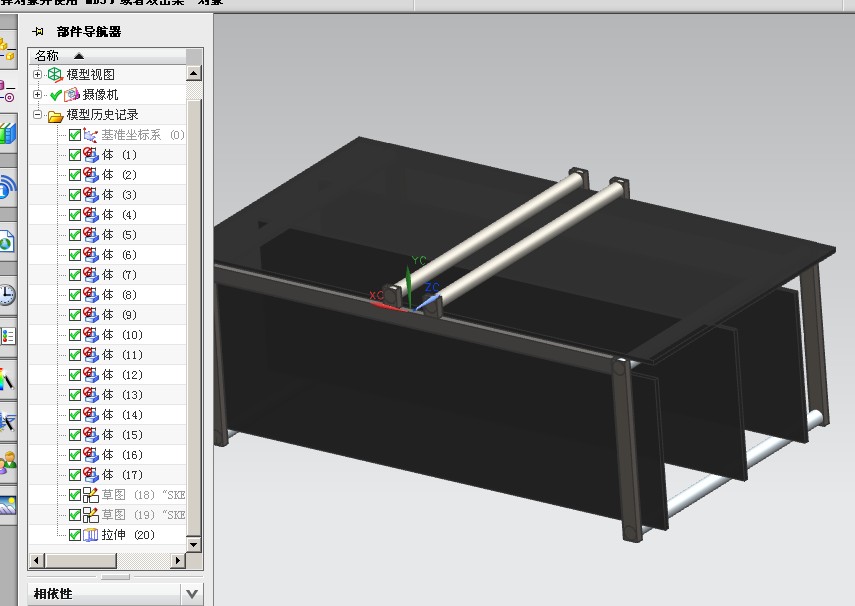Click the ZC axis label in viewport

point(432,287)
